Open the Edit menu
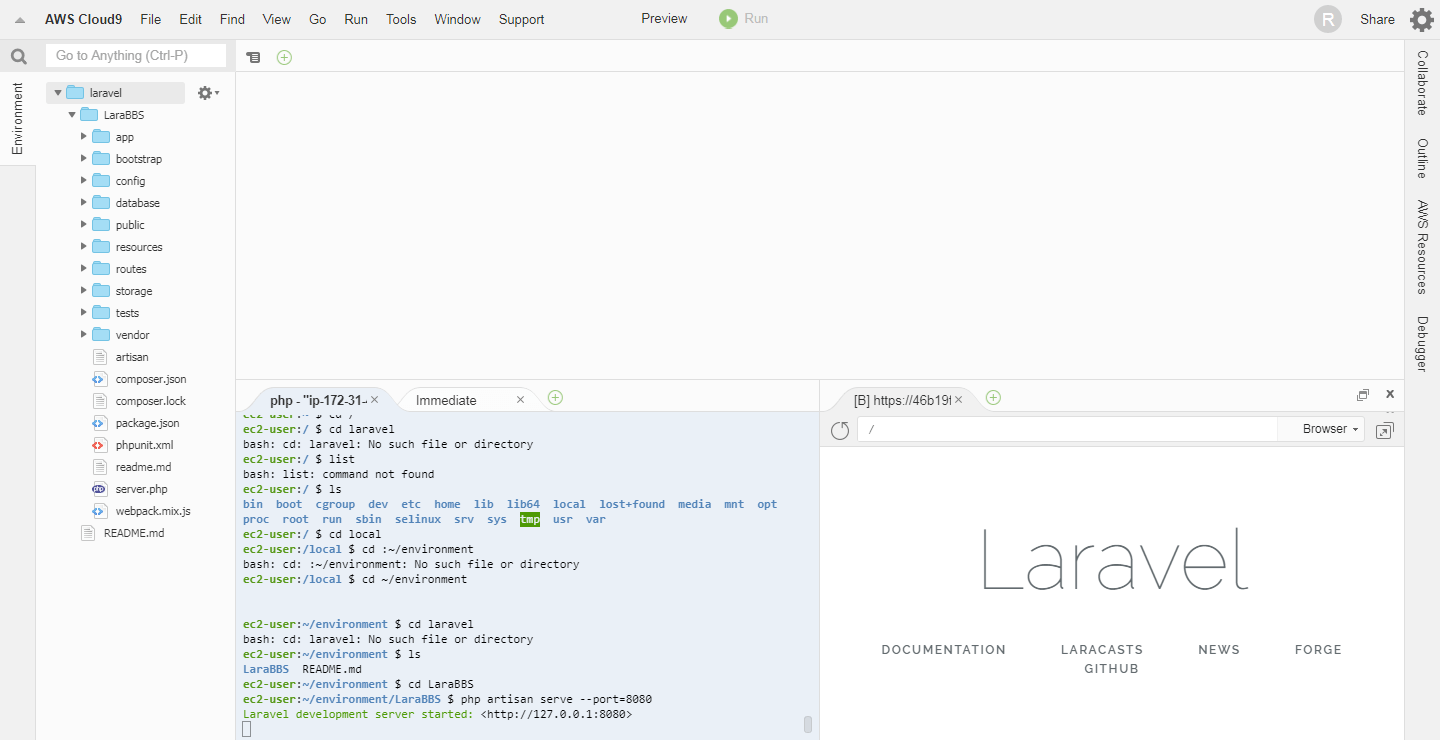This screenshot has height=740, width=1440. pyautogui.click(x=190, y=19)
